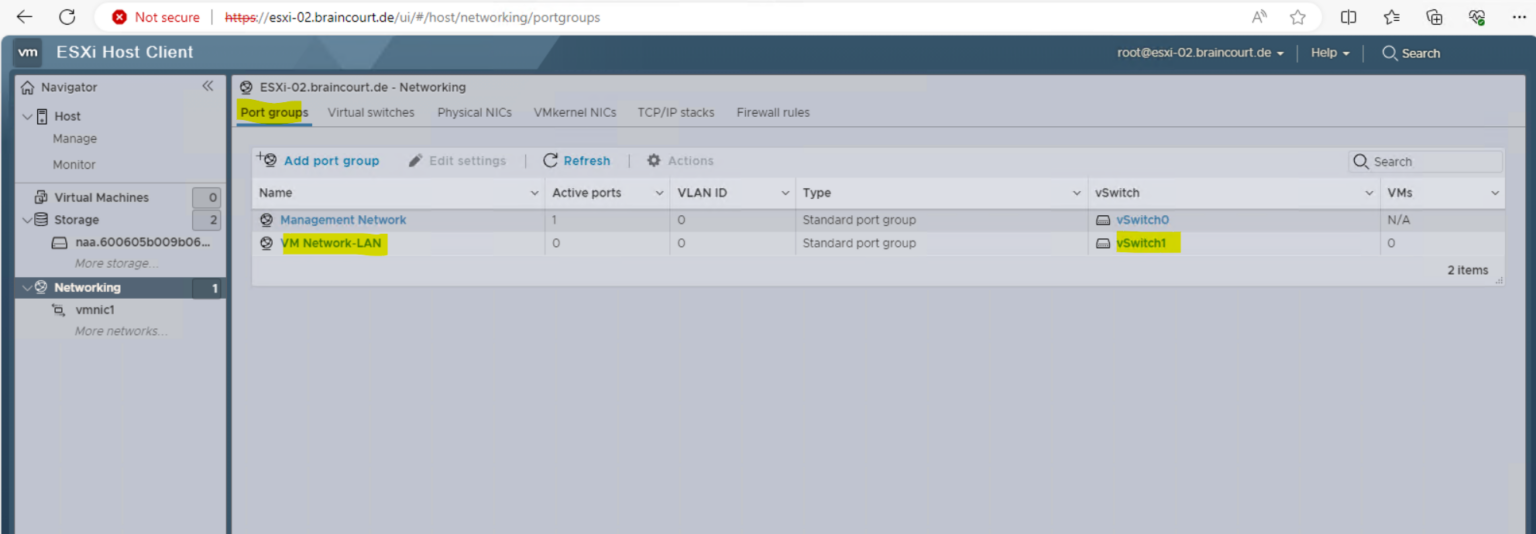This screenshot has width=1536, height=534.
Task: Click the vmnic1 network icon in Navigator
Action: tap(58, 310)
